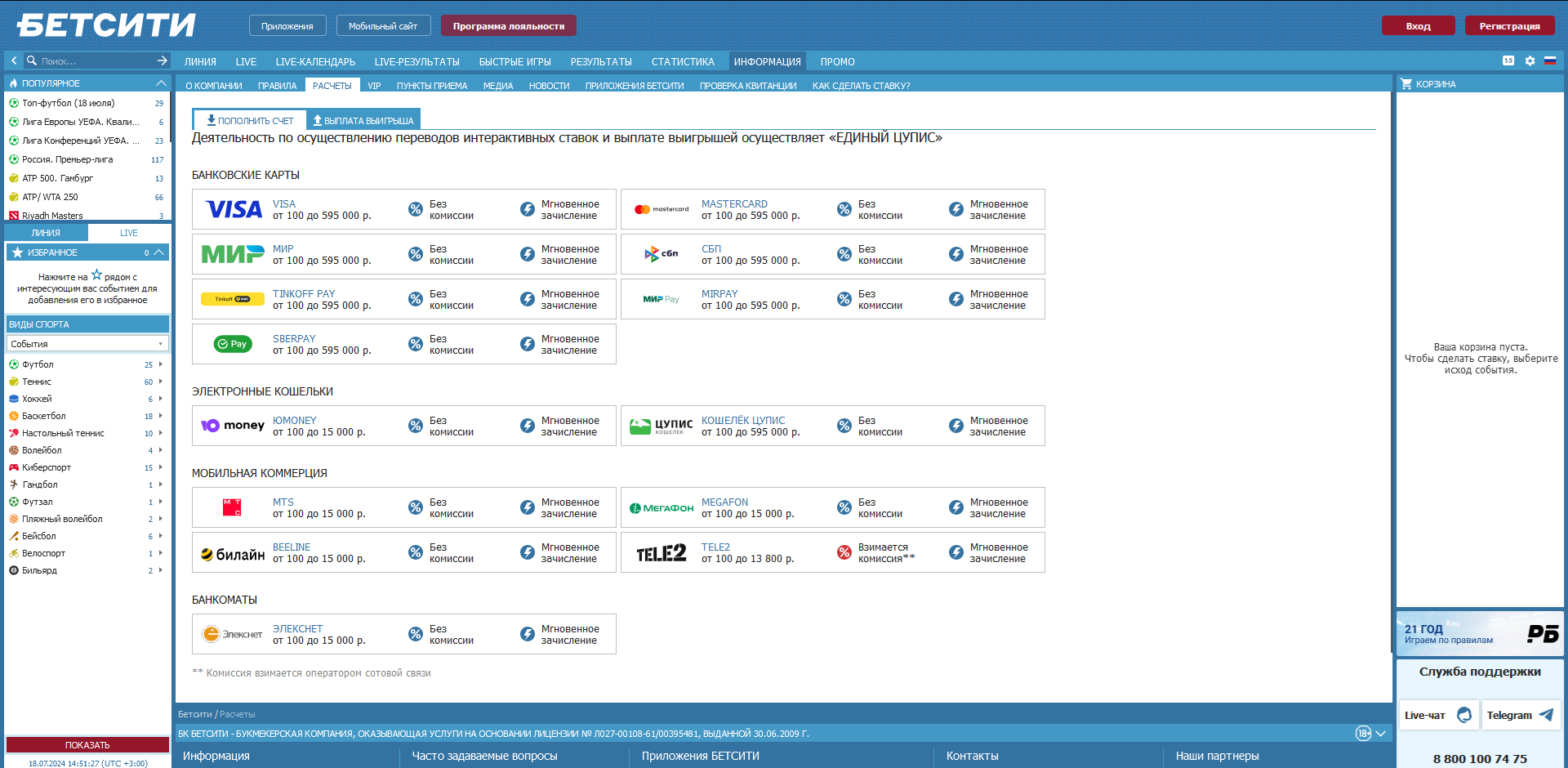Click the sidebar collapse arrow beside the search box

tap(14, 60)
